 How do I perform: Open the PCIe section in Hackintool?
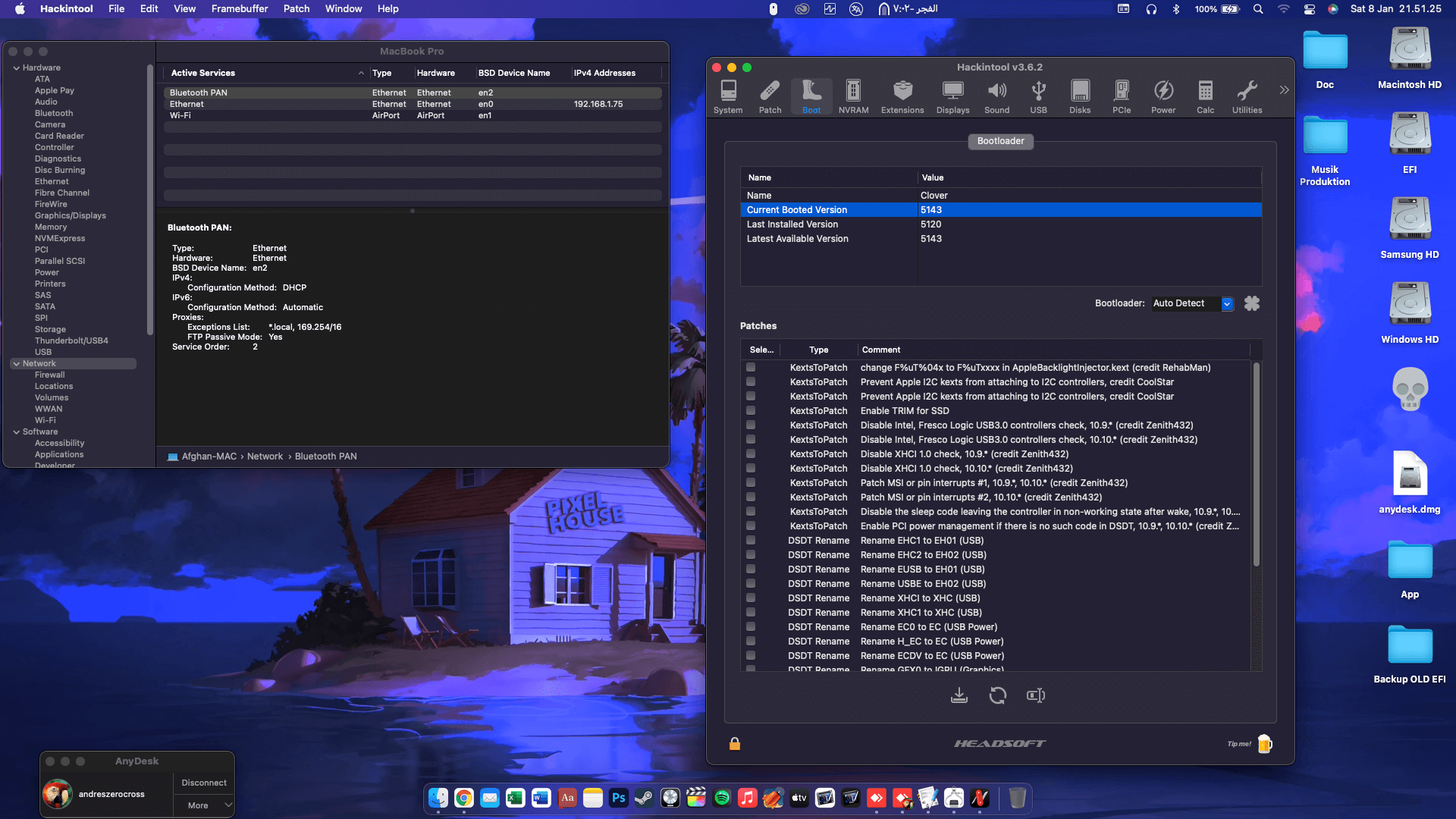click(x=1122, y=95)
